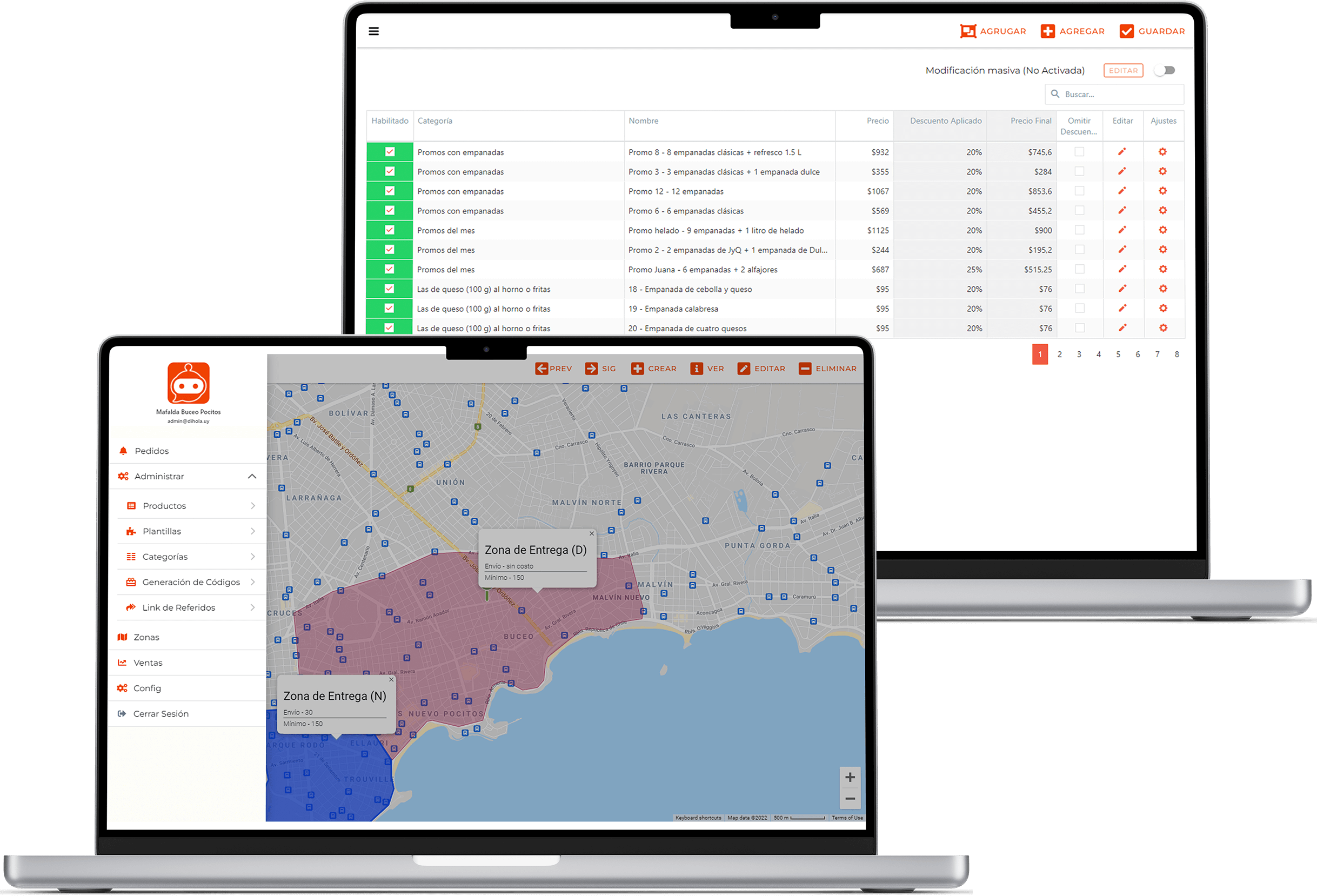This screenshot has width=1317, height=896.
Task: Click into the Buscar search field
Action: [x=1114, y=94]
